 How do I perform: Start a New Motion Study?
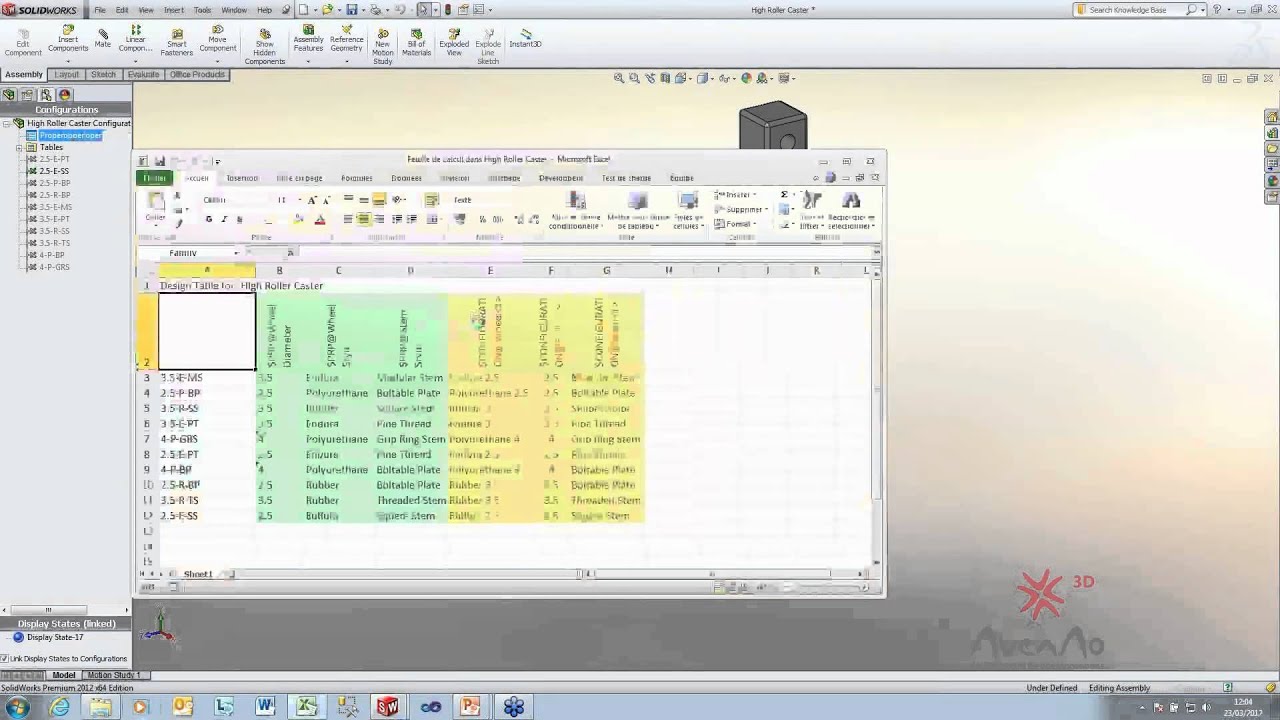click(x=382, y=45)
